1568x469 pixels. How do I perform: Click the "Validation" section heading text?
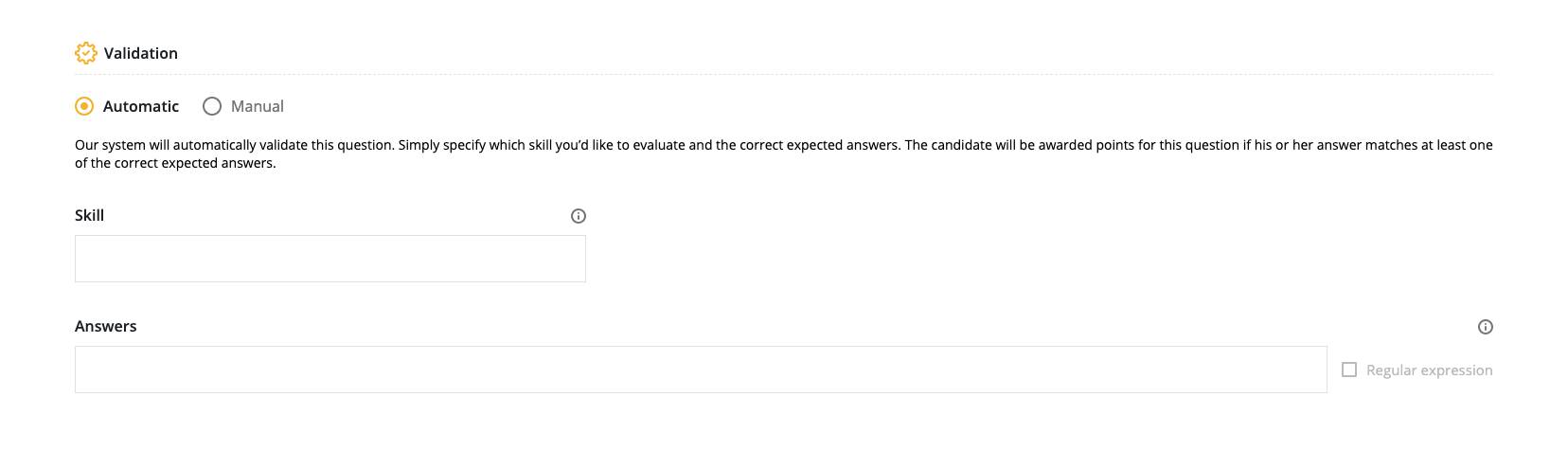141,53
